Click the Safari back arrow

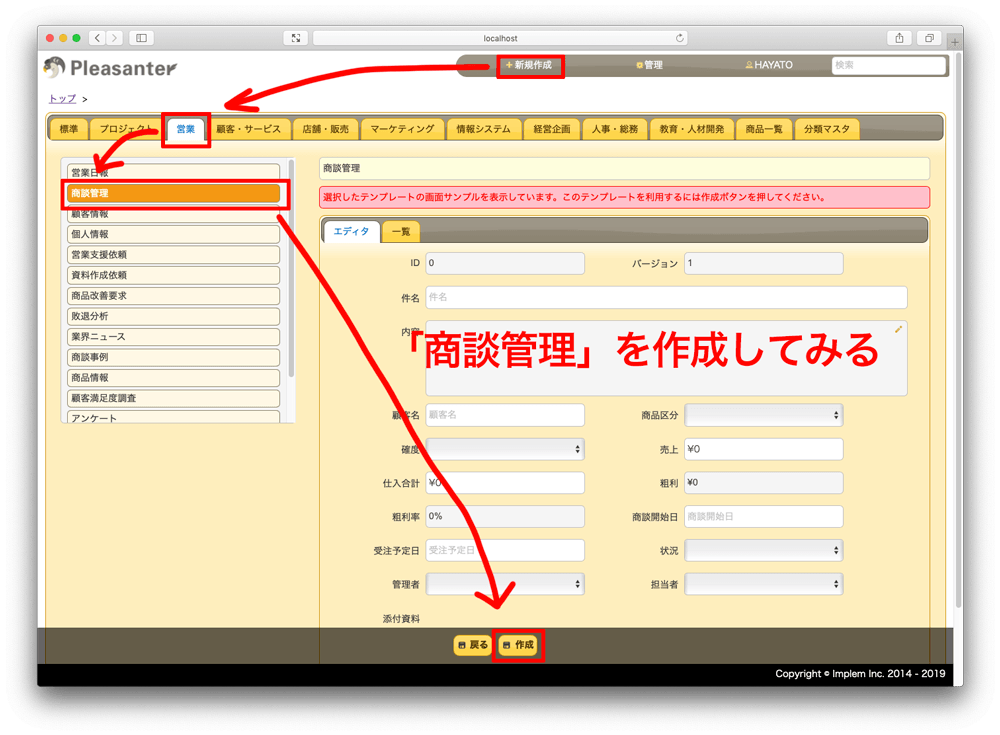(97, 38)
